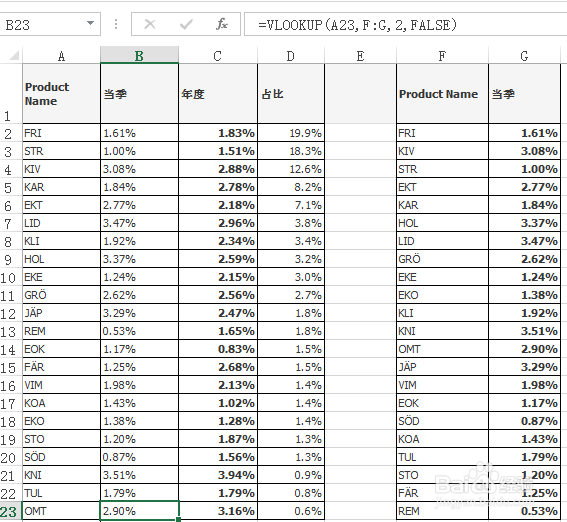Click cell B13 showing 0.53%
This screenshot has height=522, width=567.
pyautogui.click(x=139, y=331)
